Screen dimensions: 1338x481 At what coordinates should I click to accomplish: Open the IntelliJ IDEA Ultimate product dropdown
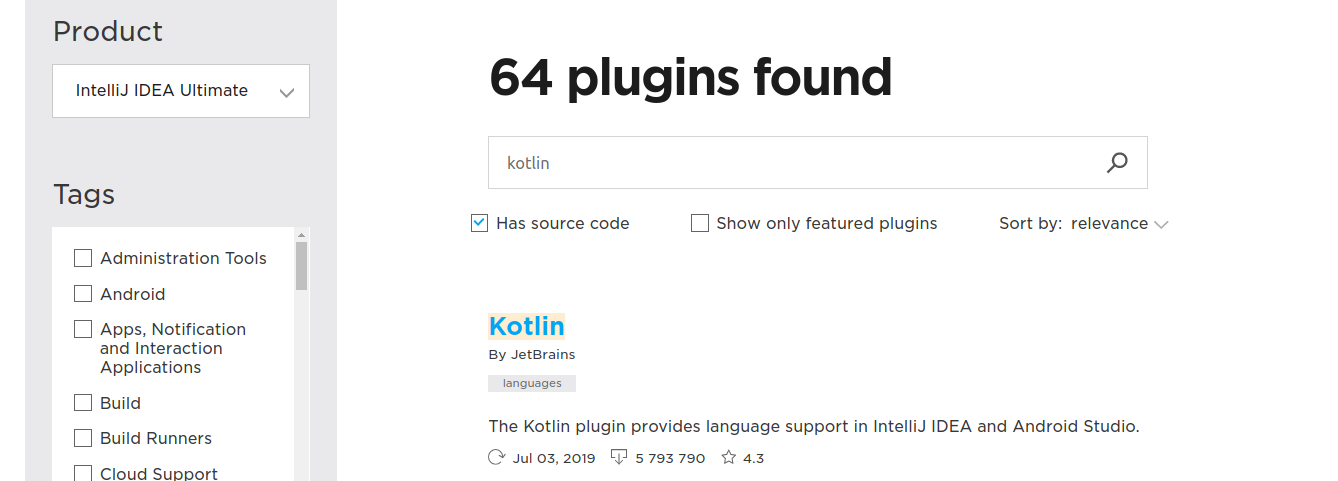coord(181,91)
